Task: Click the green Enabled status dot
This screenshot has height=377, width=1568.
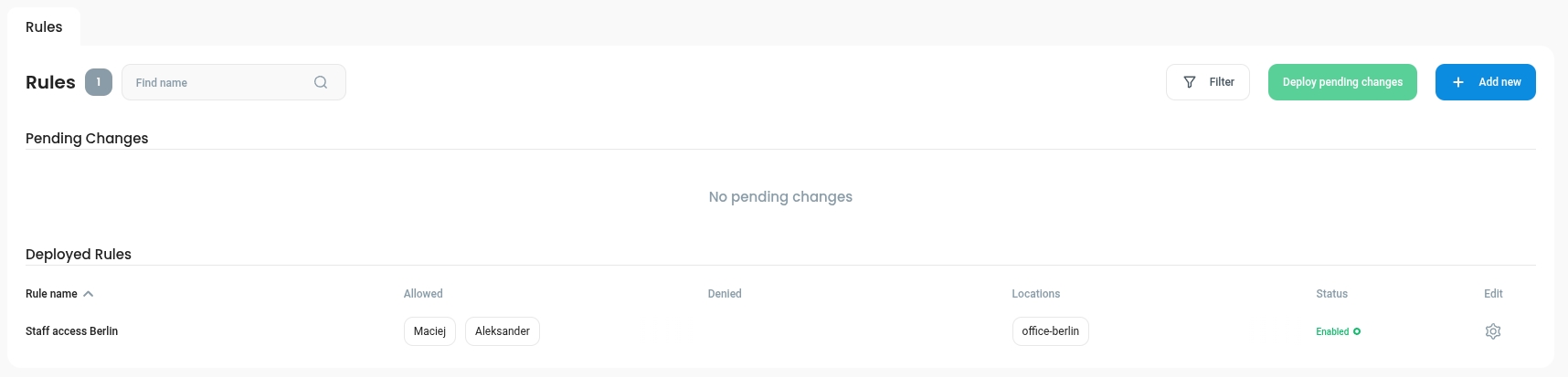Action: coord(1357,331)
